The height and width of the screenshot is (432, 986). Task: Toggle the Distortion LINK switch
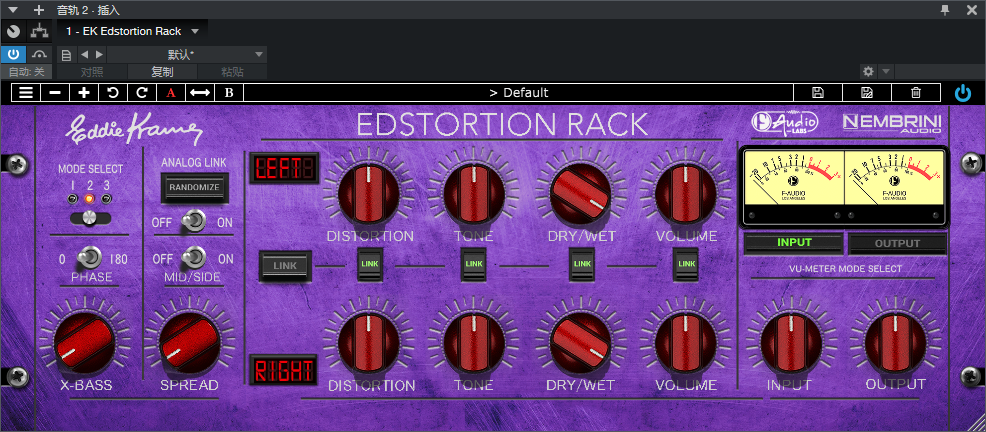(x=370, y=264)
